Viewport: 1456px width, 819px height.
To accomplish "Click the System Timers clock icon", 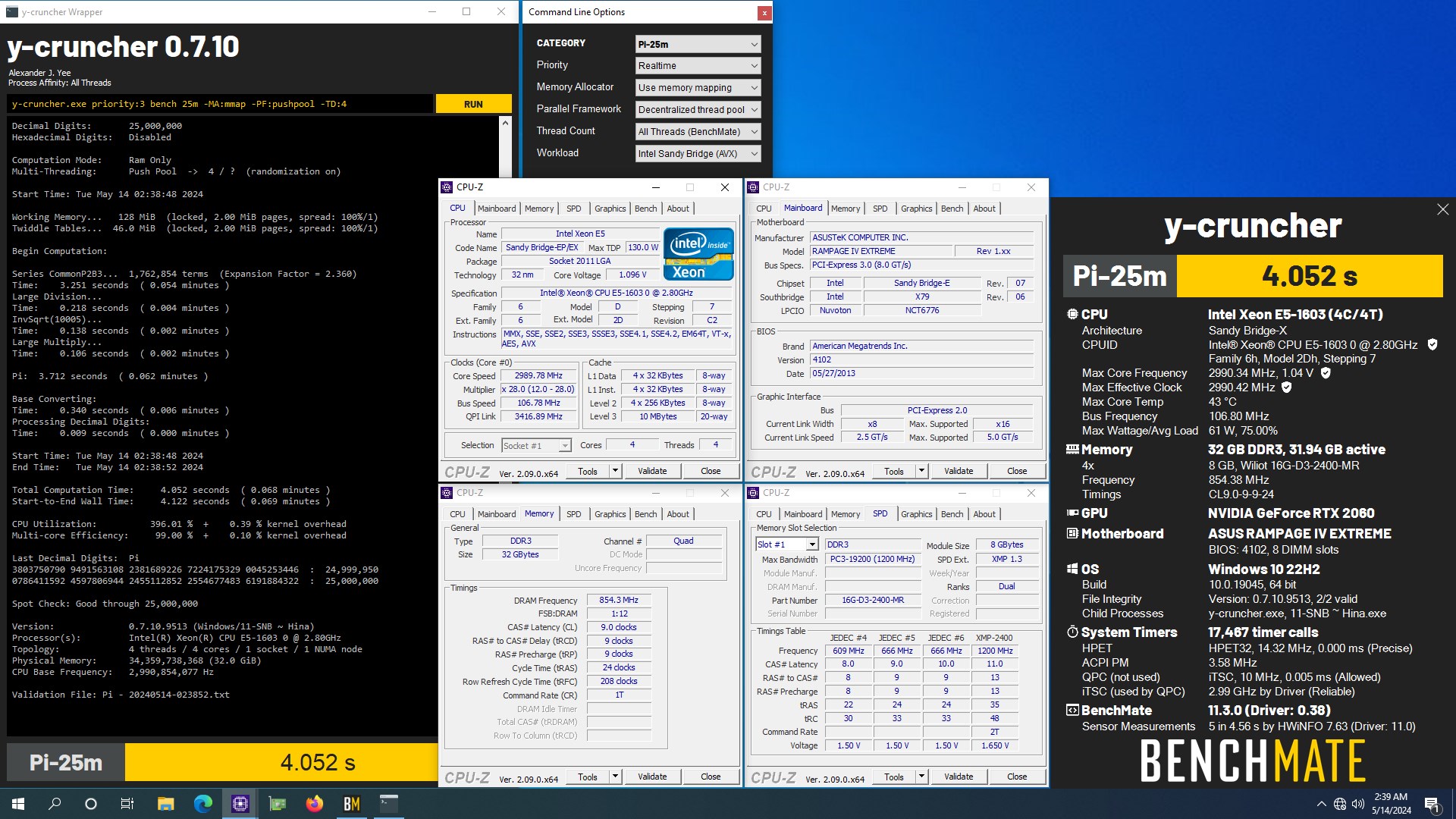I will (1072, 632).
